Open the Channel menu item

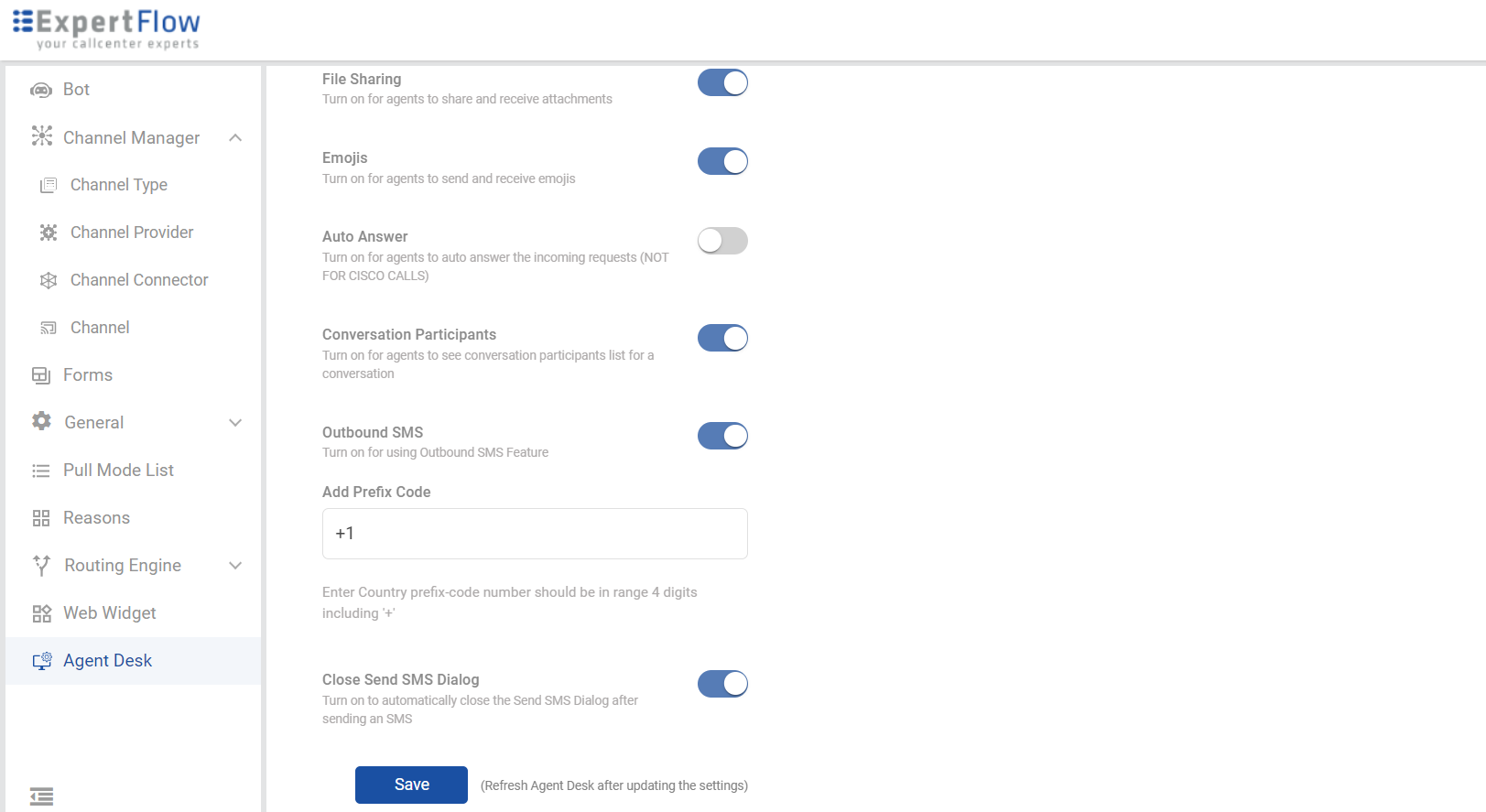coord(100,327)
